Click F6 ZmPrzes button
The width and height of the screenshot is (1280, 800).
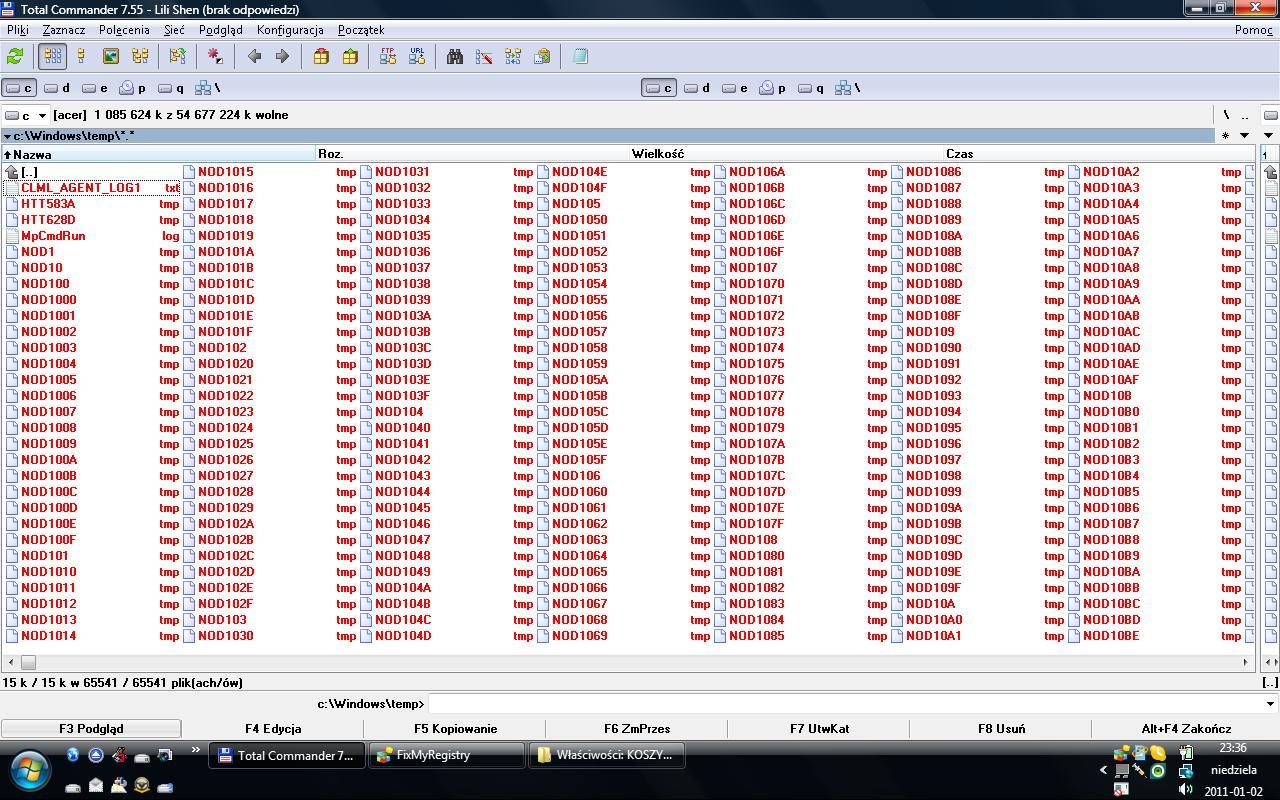tap(637, 729)
